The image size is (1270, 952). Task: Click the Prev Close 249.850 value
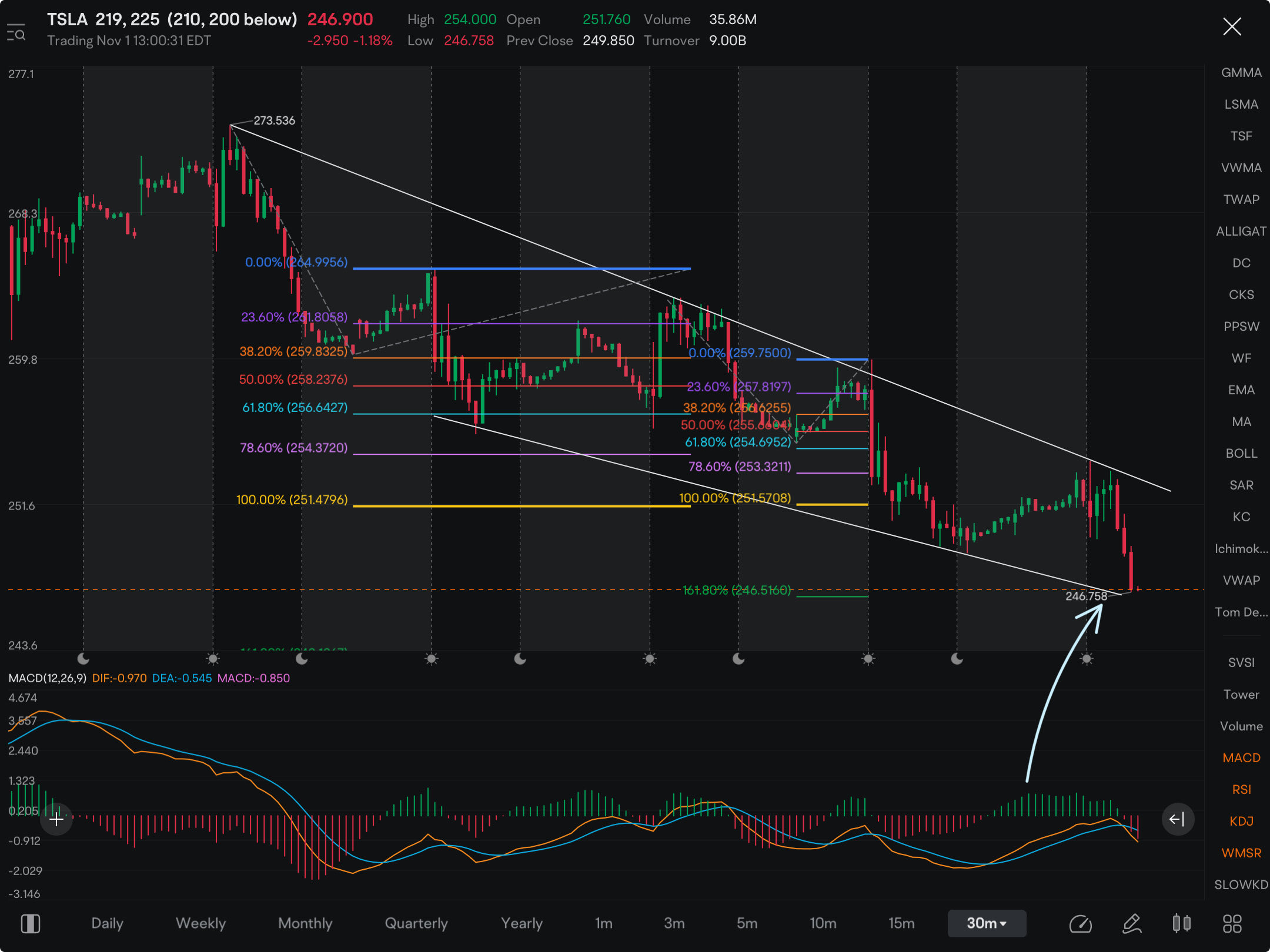point(609,41)
